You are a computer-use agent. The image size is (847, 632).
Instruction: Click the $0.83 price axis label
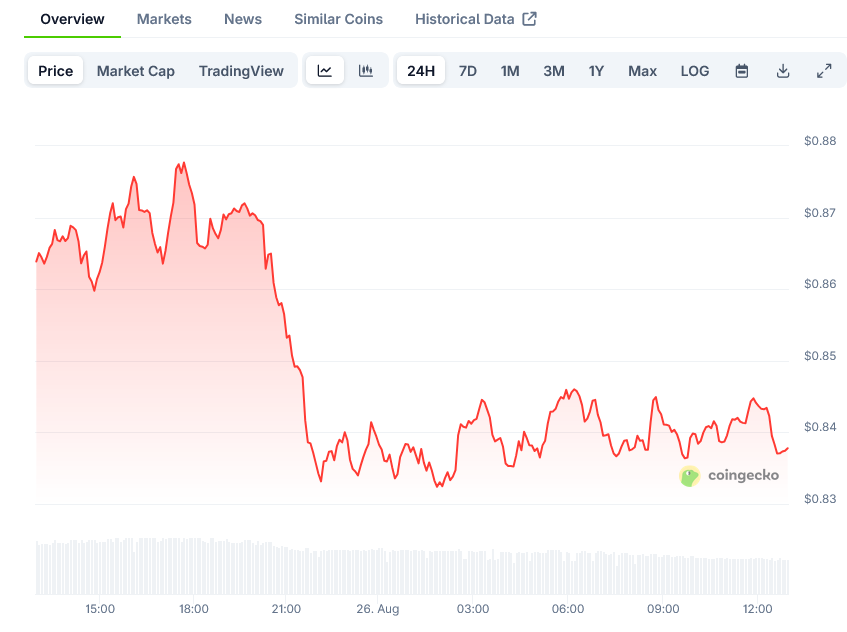pos(820,499)
